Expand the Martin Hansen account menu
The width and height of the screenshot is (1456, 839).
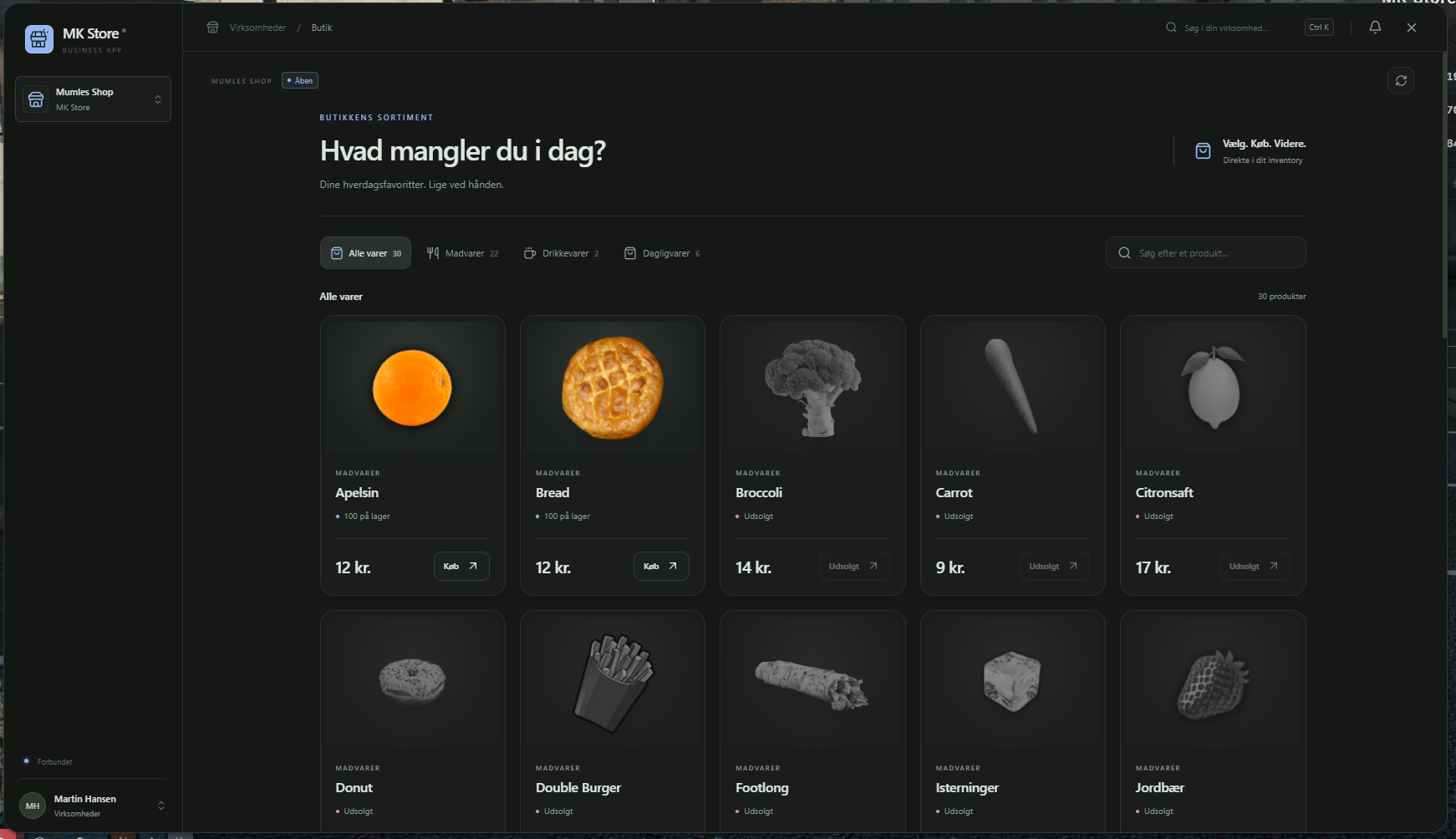[161, 806]
